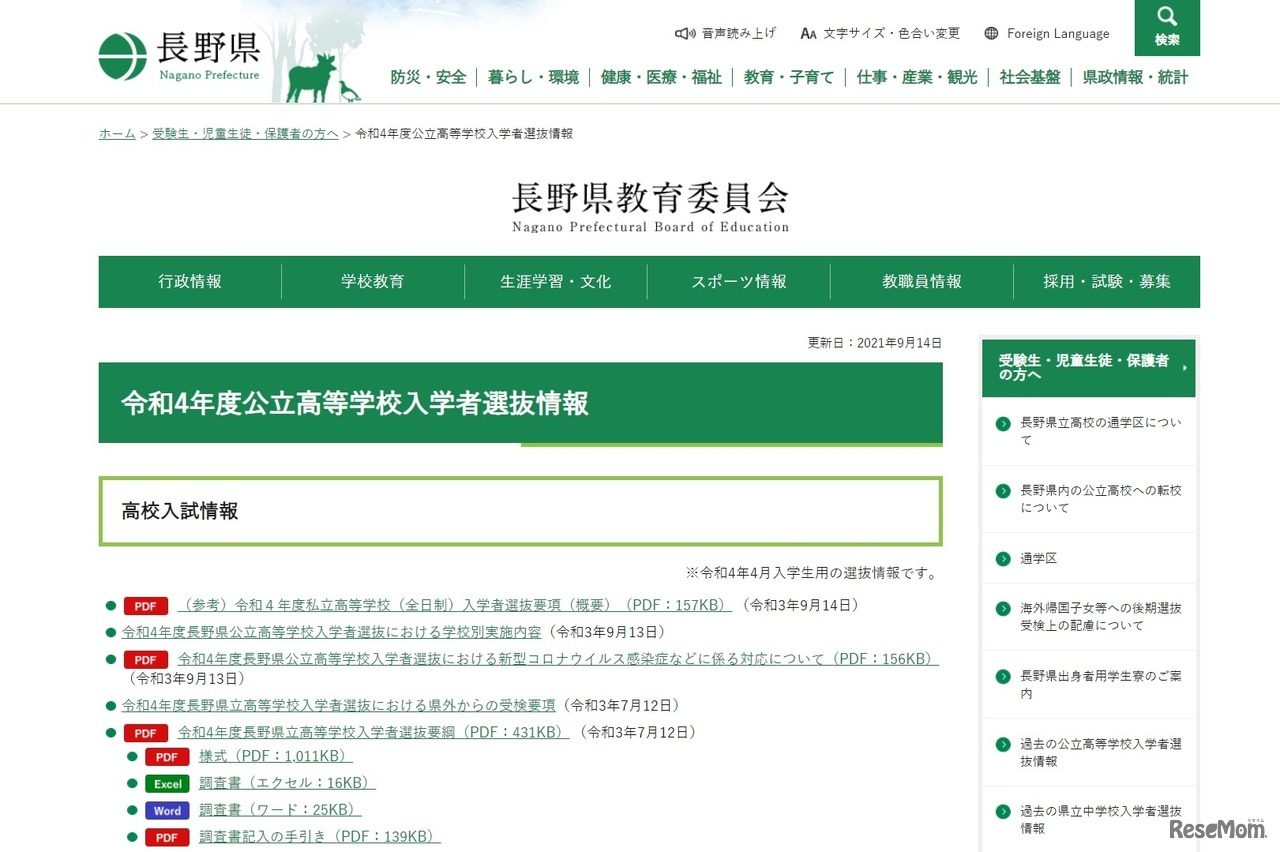Click the PDF icon beside 様式
1280x852 pixels.
(x=166, y=757)
